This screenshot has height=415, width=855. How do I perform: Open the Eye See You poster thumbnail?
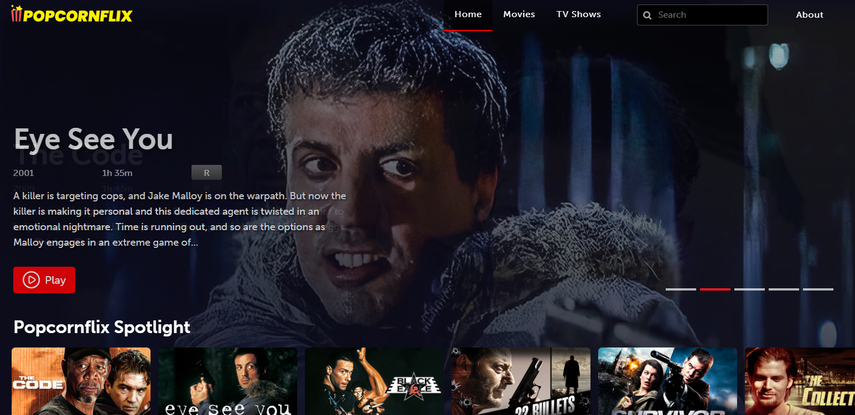(x=228, y=381)
